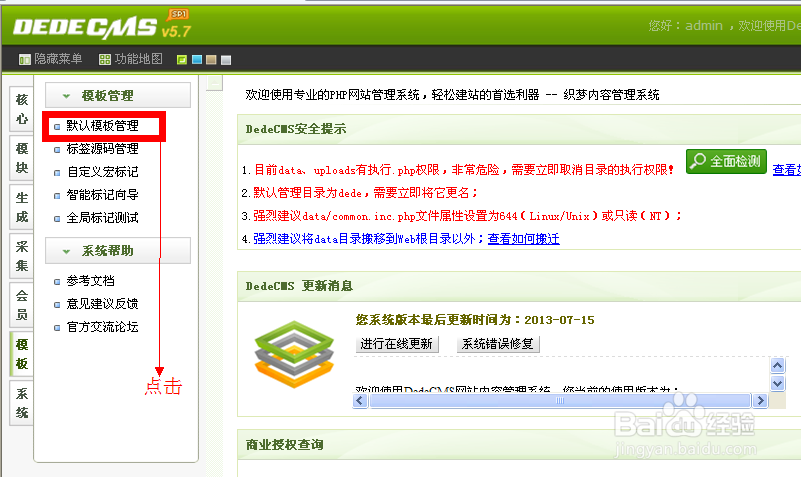Click the 进行在线更新 button

click(x=396, y=344)
